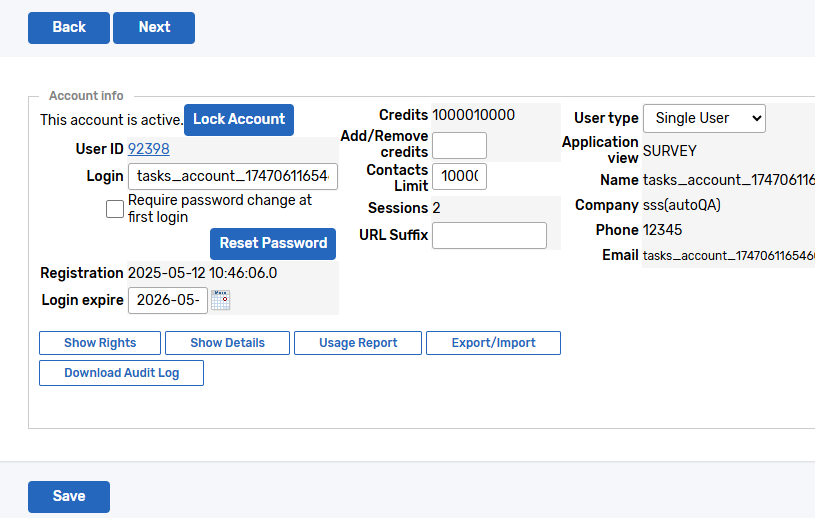This screenshot has height=518, width=815.
Task: Click the Email value text
Action: coord(728,256)
